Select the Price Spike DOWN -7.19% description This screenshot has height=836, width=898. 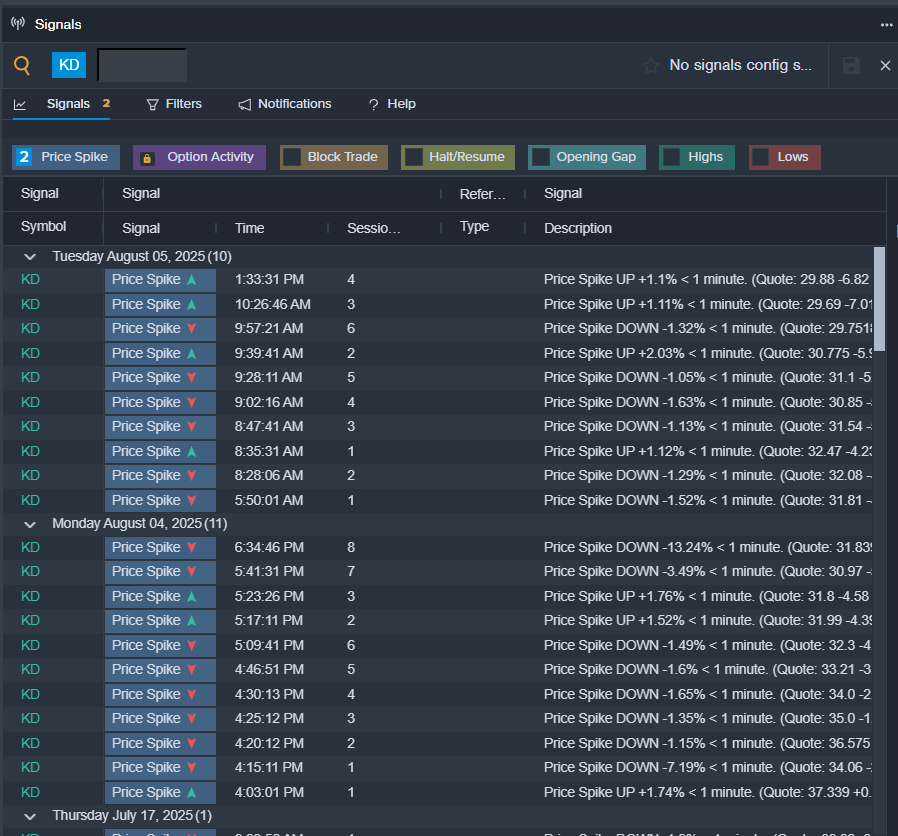tap(708, 767)
